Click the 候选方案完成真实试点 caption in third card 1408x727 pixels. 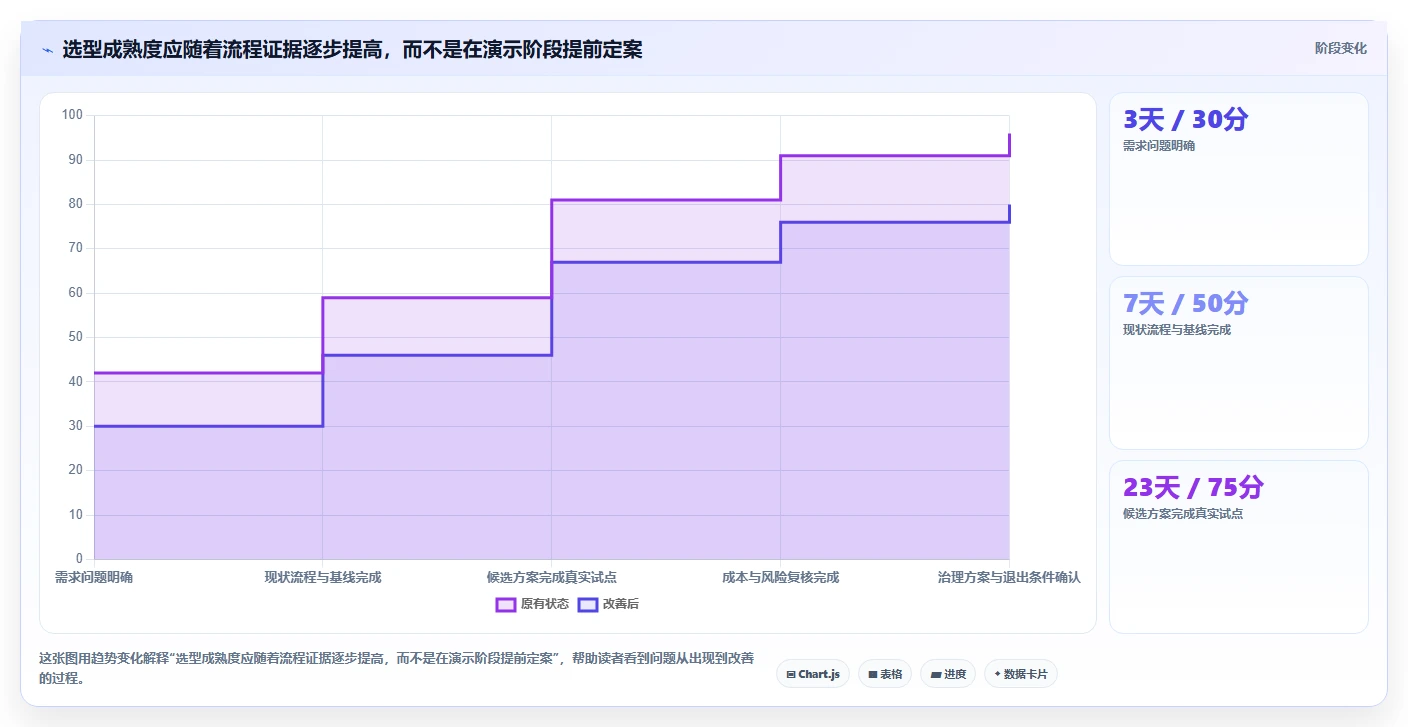[1183, 514]
